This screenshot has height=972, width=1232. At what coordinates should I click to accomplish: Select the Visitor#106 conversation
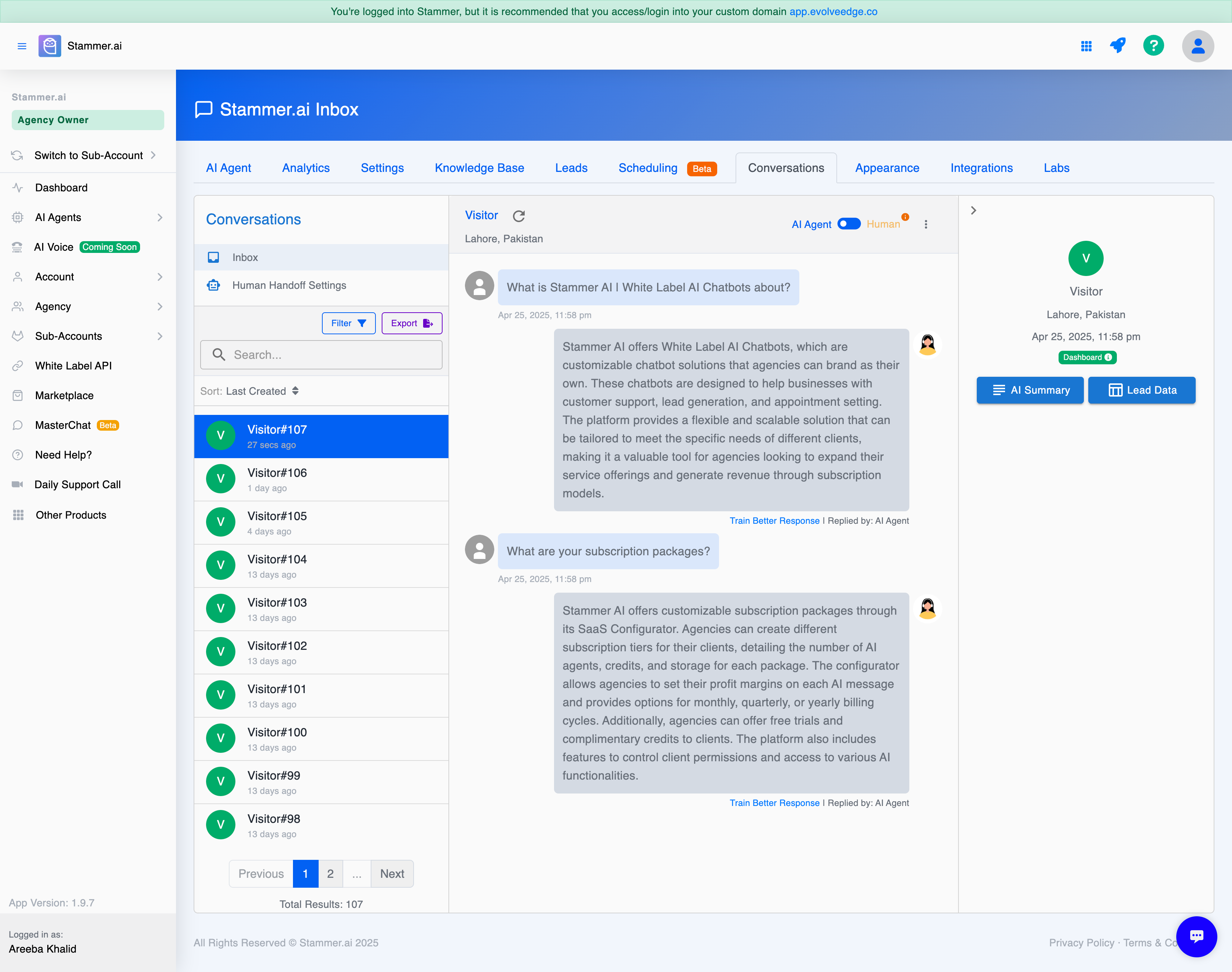321,479
